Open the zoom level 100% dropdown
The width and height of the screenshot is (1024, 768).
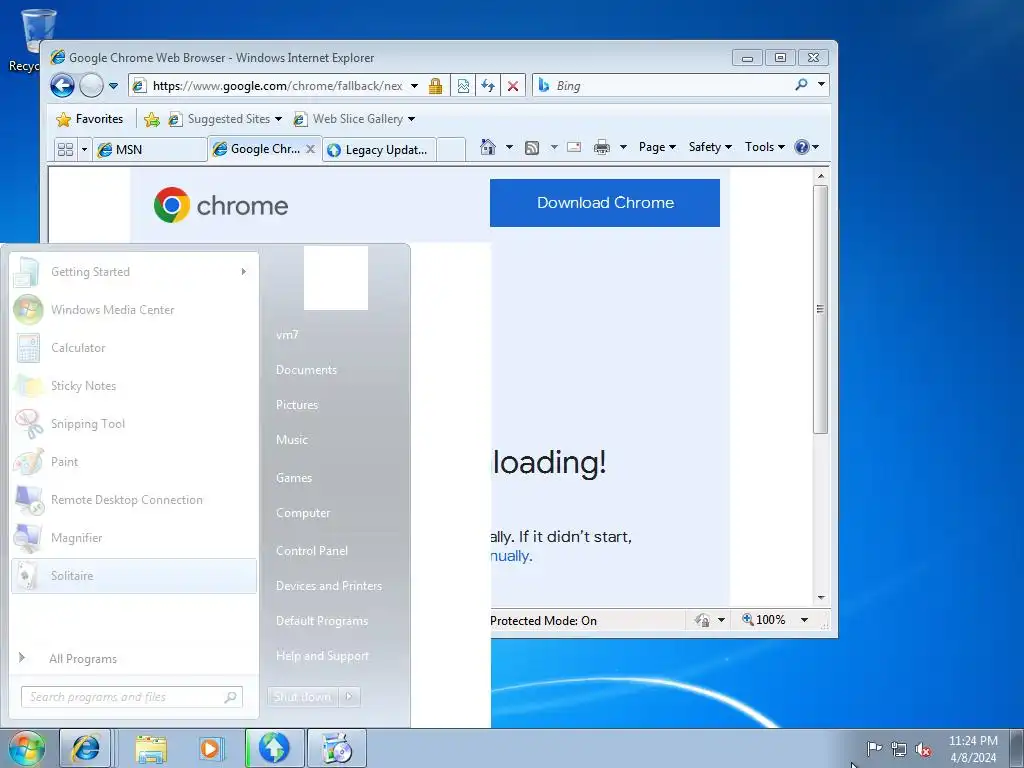coord(805,620)
